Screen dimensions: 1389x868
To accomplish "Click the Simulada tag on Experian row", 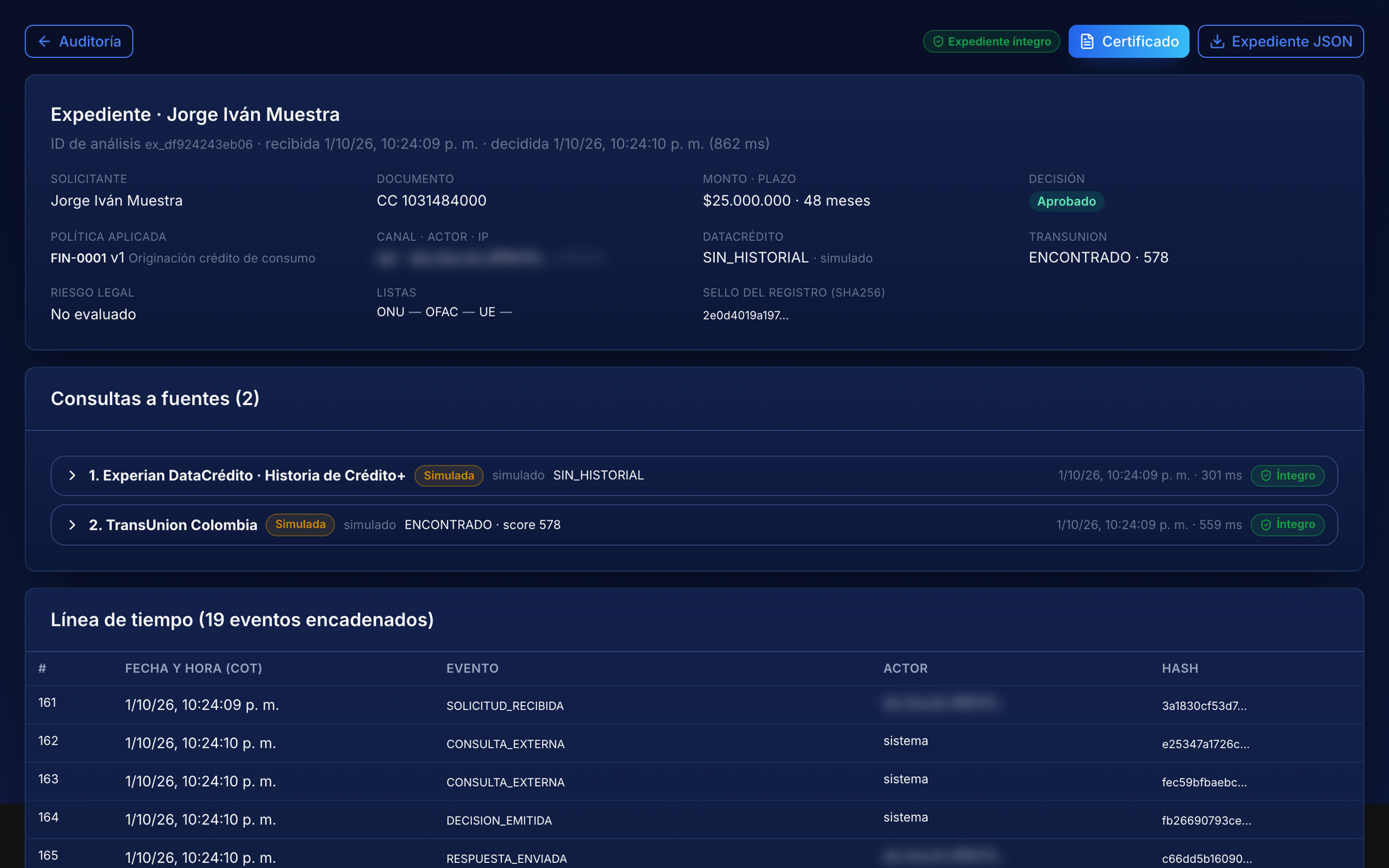I will 449,476.
